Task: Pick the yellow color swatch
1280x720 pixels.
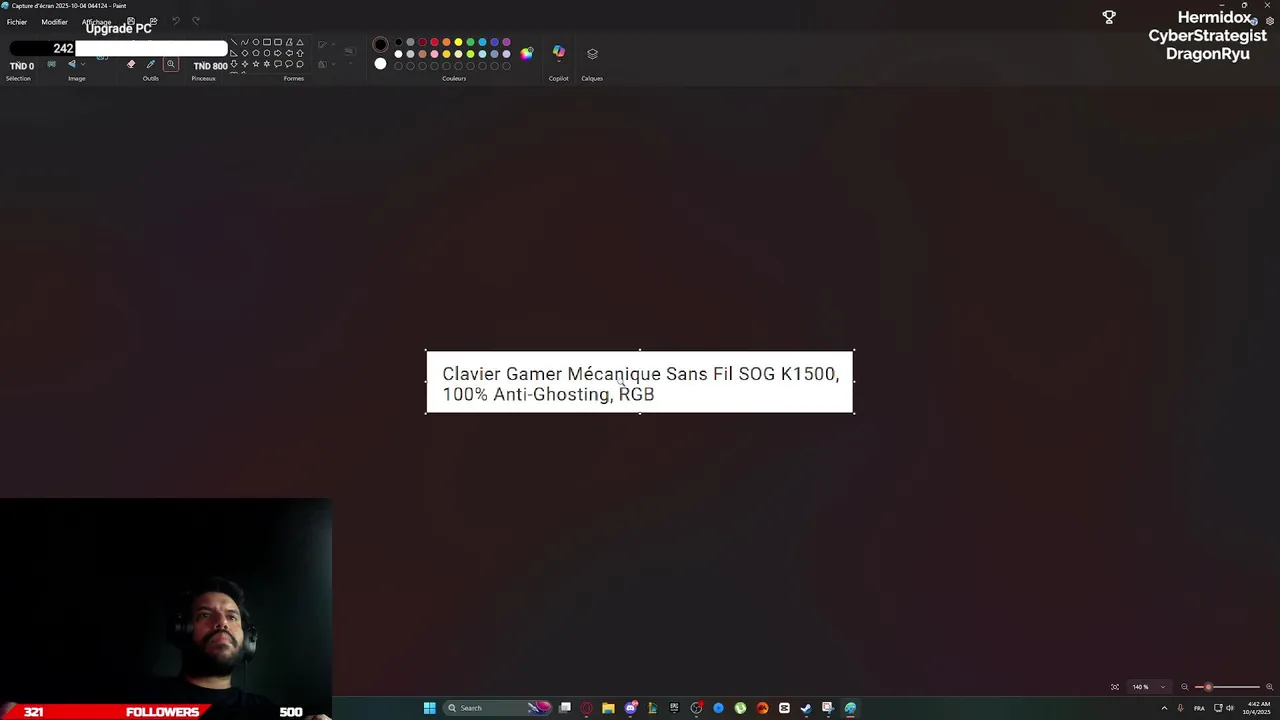Action: point(458,42)
